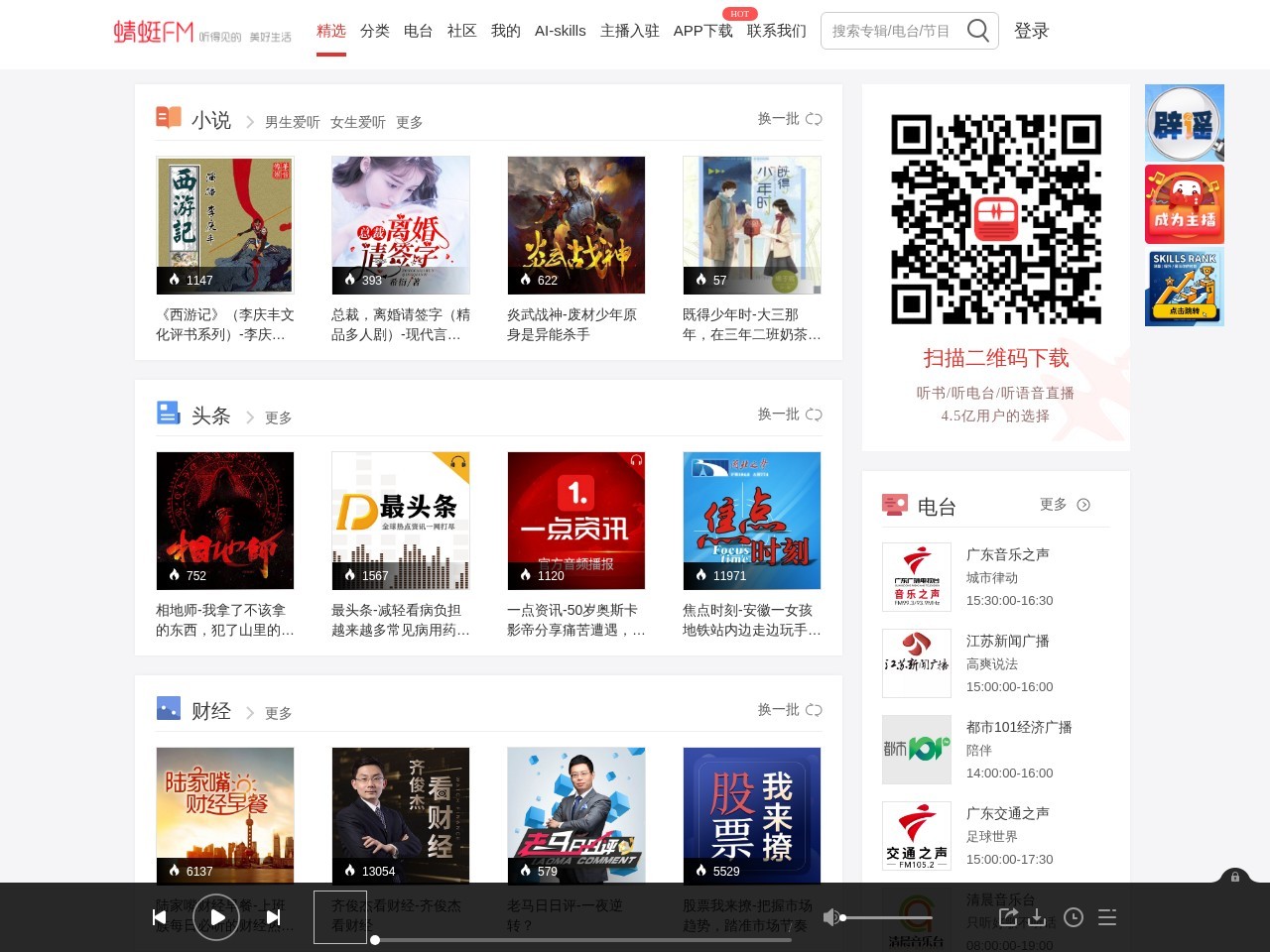Open the share icon in player bar
This screenshot has height=952, width=1270.
tap(1008, 917)
